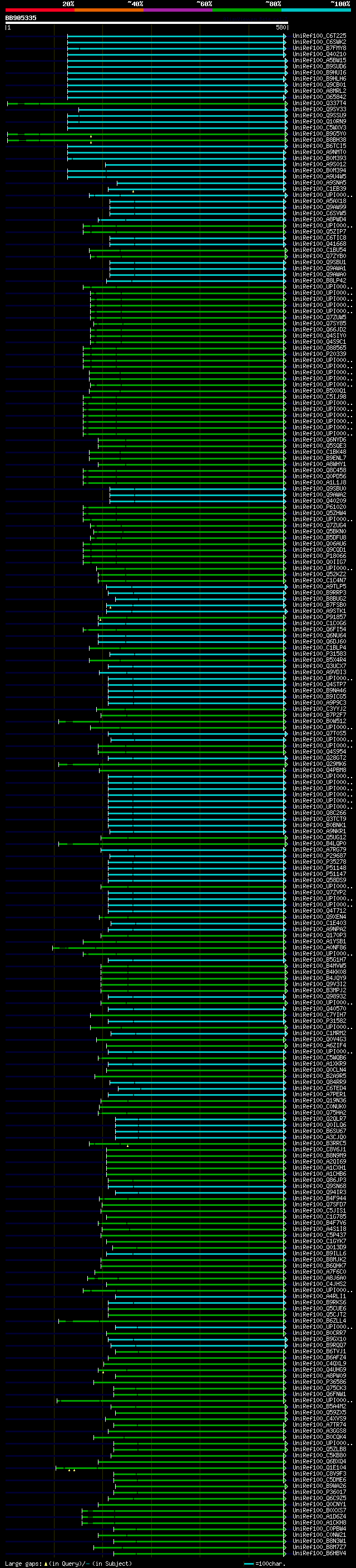Select label UniRef100_B8M7Z7
Viewport: 356px width, 1568px height.
pyautogui.click(x=319, y=1547)
